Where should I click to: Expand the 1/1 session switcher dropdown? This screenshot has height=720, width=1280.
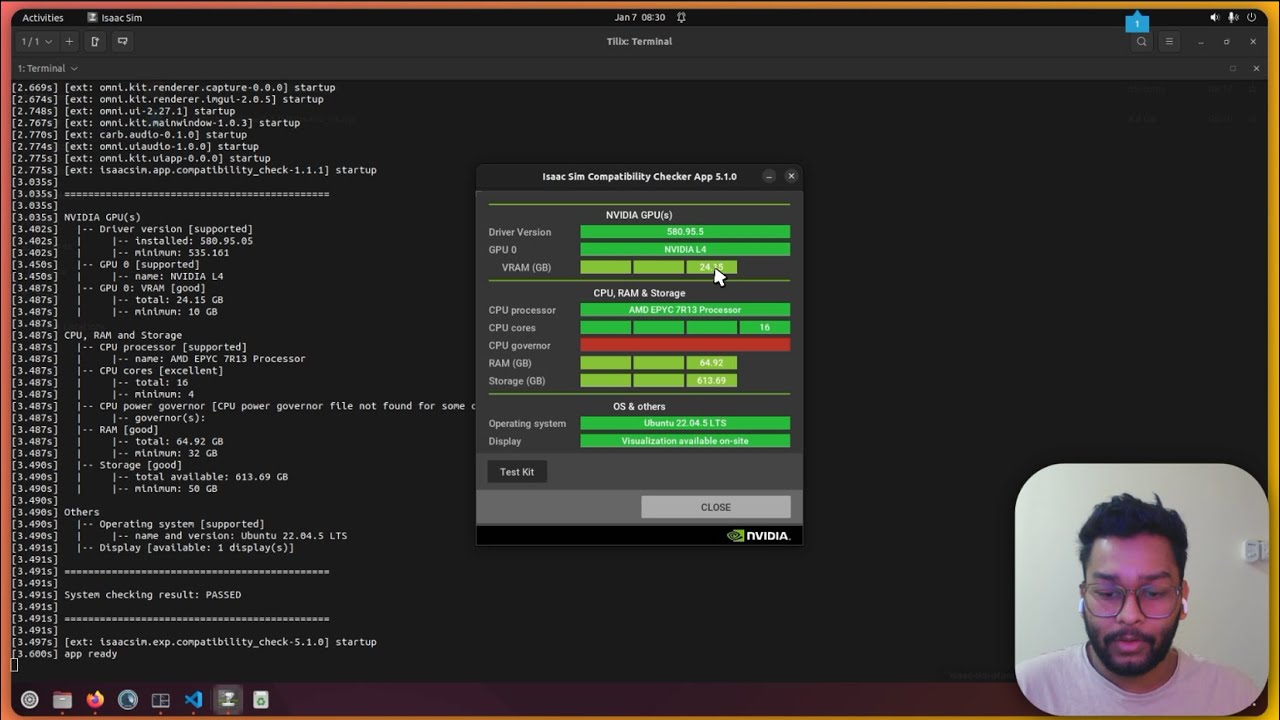[36, 41]
